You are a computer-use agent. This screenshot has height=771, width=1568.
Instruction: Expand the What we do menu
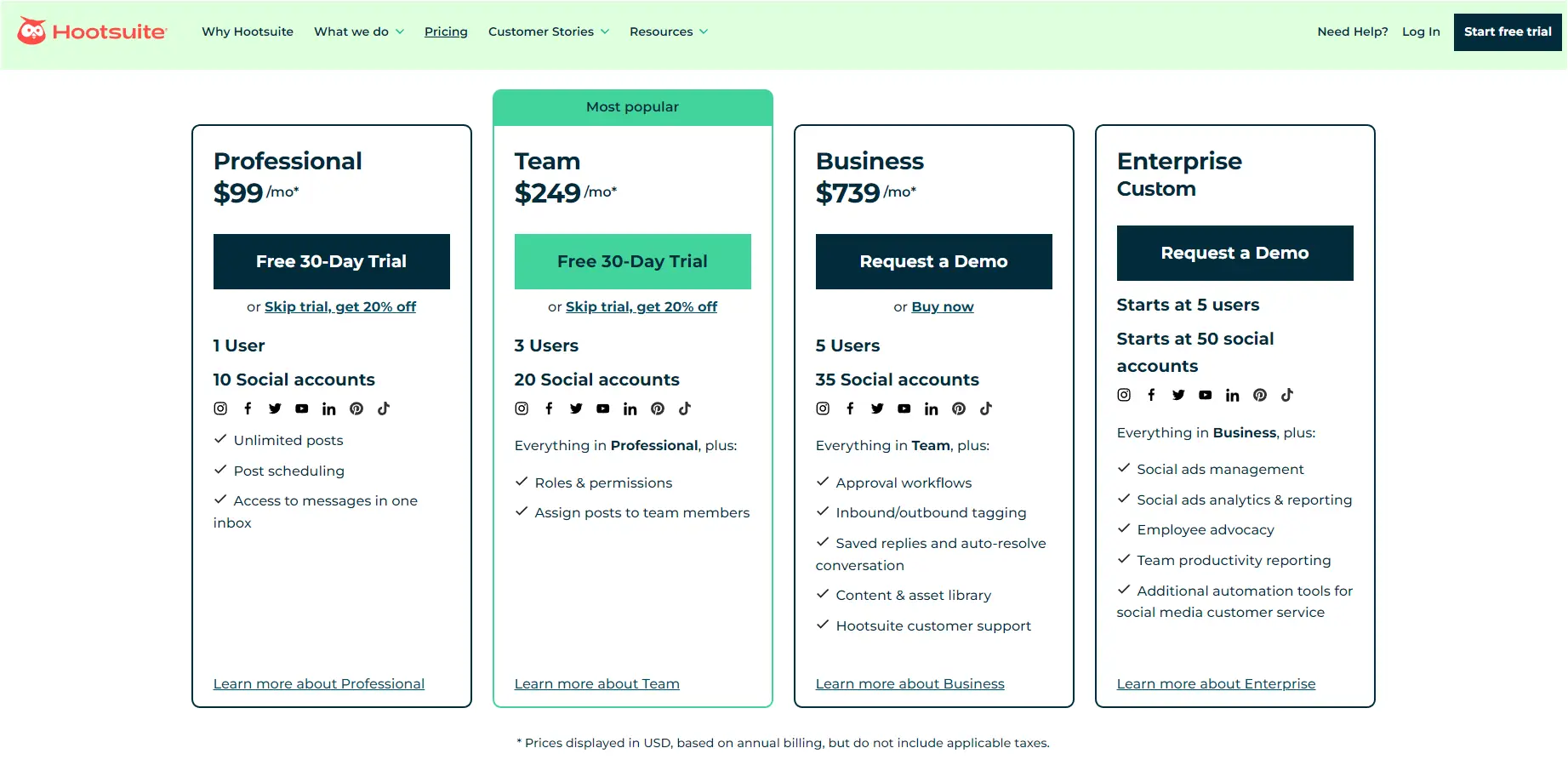coord(359,31)
